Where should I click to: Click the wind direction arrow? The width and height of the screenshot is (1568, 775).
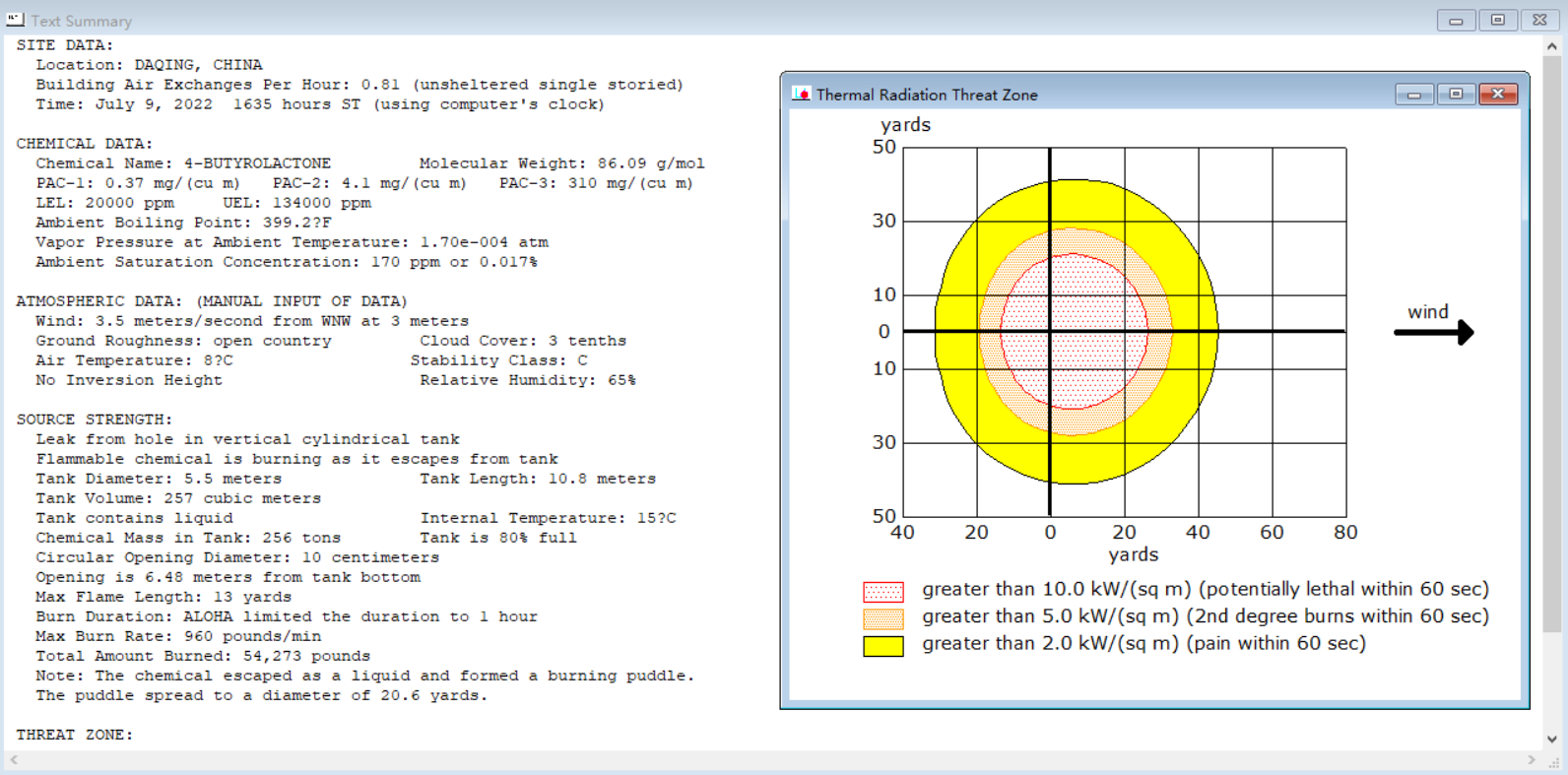(1434, 332)
